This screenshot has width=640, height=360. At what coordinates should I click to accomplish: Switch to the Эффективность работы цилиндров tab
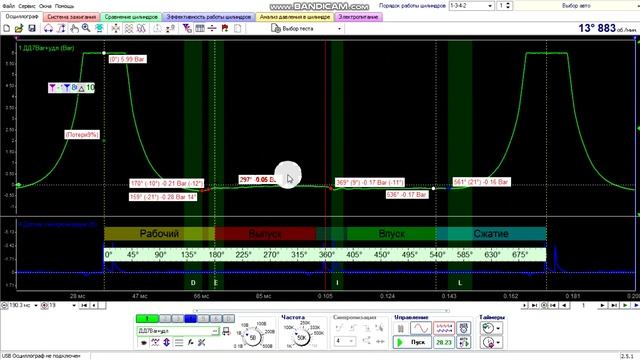[x=209, y=17]
